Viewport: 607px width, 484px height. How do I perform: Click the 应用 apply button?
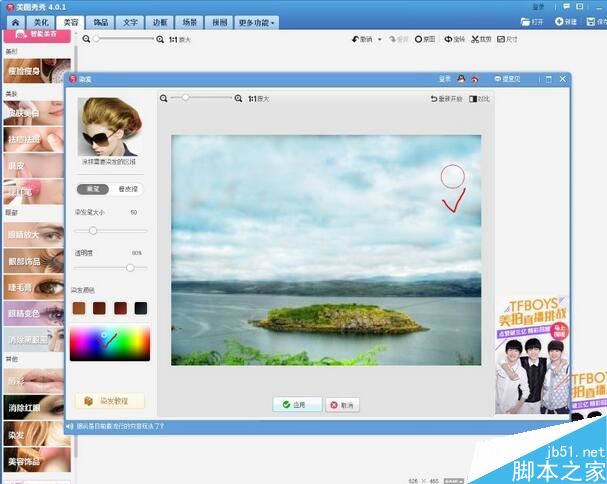(297, 405)
